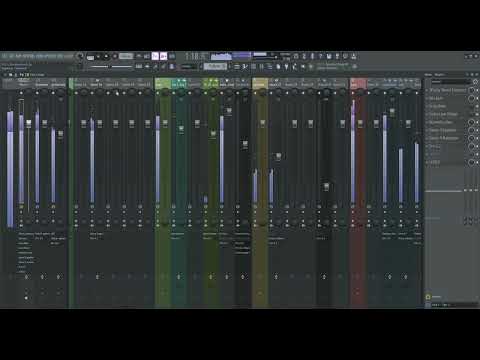Mute the green mixer track
The image size is (480, 360).
(158, 93)
